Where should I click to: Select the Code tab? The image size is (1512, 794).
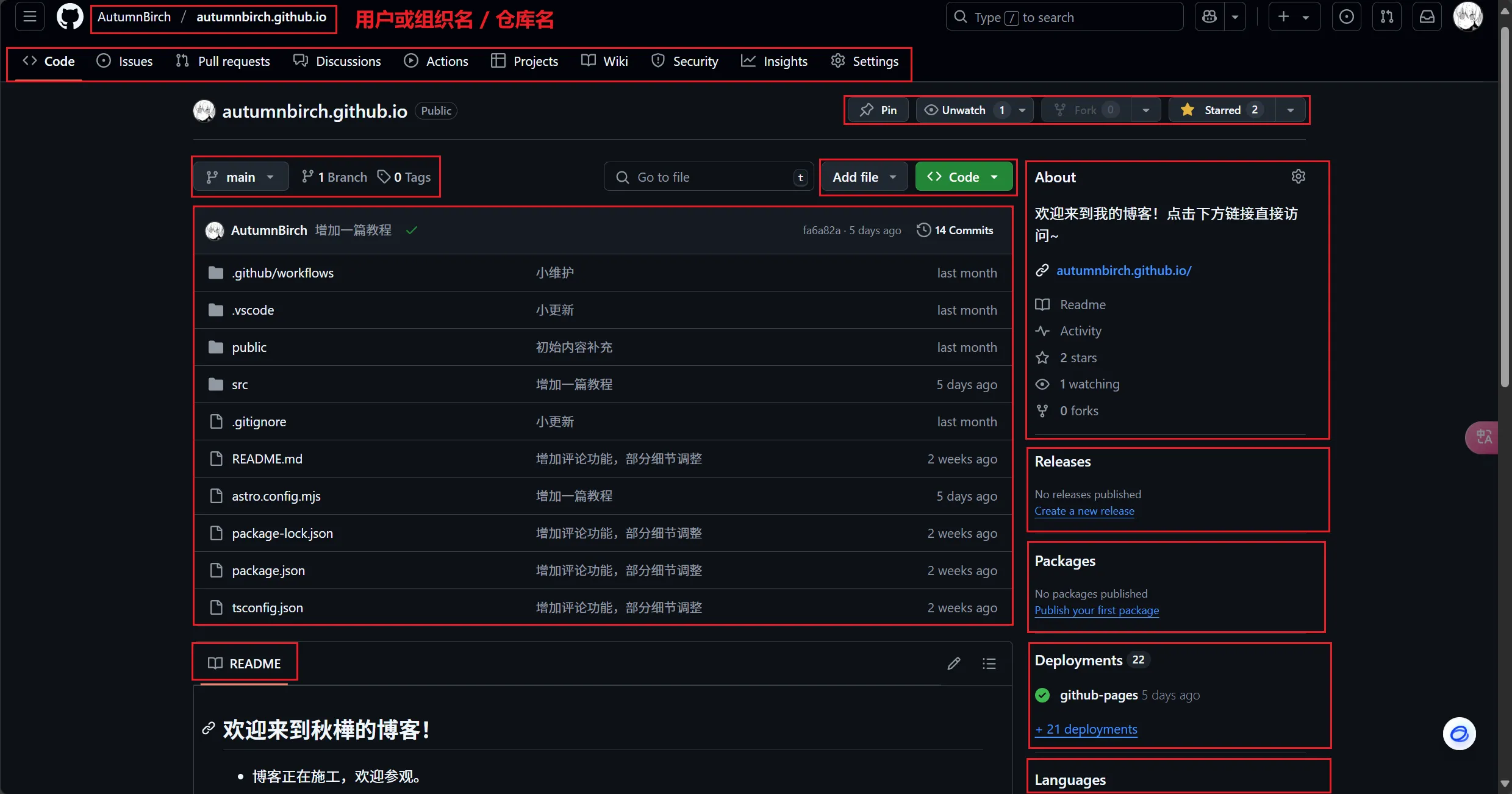49,61
